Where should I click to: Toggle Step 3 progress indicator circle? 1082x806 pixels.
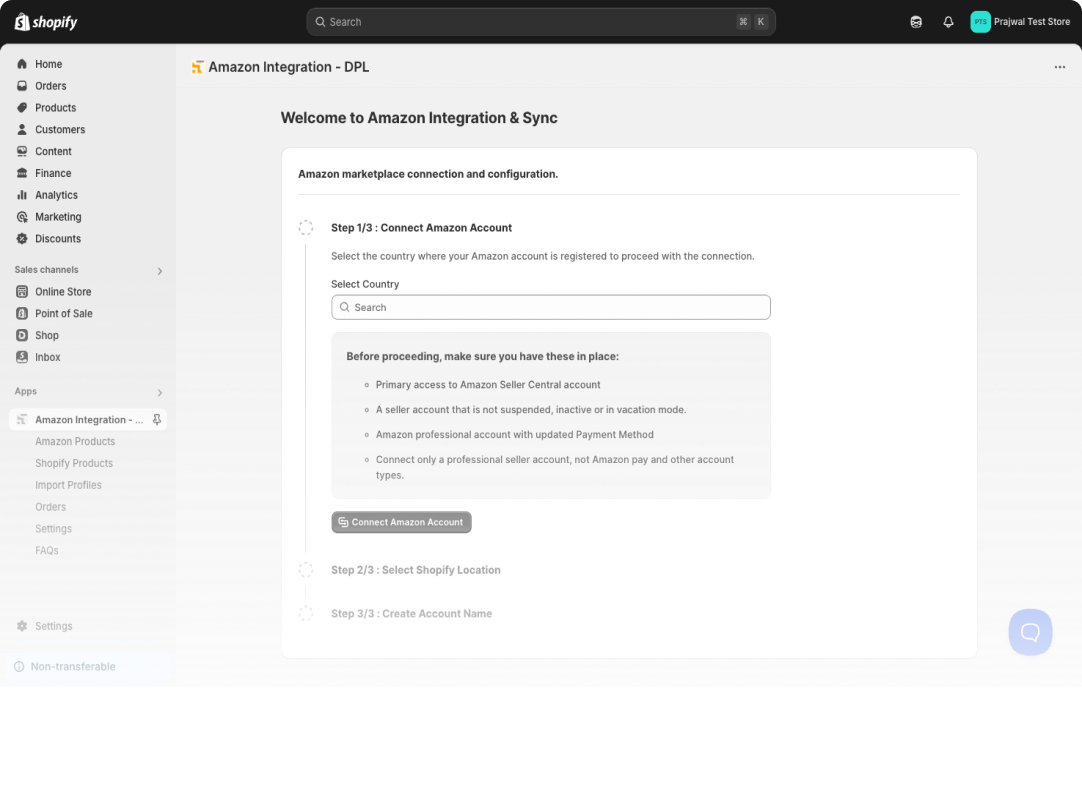coord(306,613)
